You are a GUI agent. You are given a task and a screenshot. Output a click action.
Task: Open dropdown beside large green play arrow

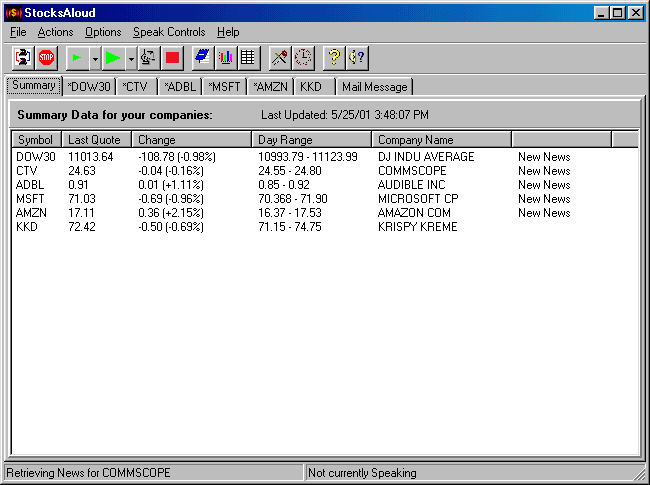[131, 57]
